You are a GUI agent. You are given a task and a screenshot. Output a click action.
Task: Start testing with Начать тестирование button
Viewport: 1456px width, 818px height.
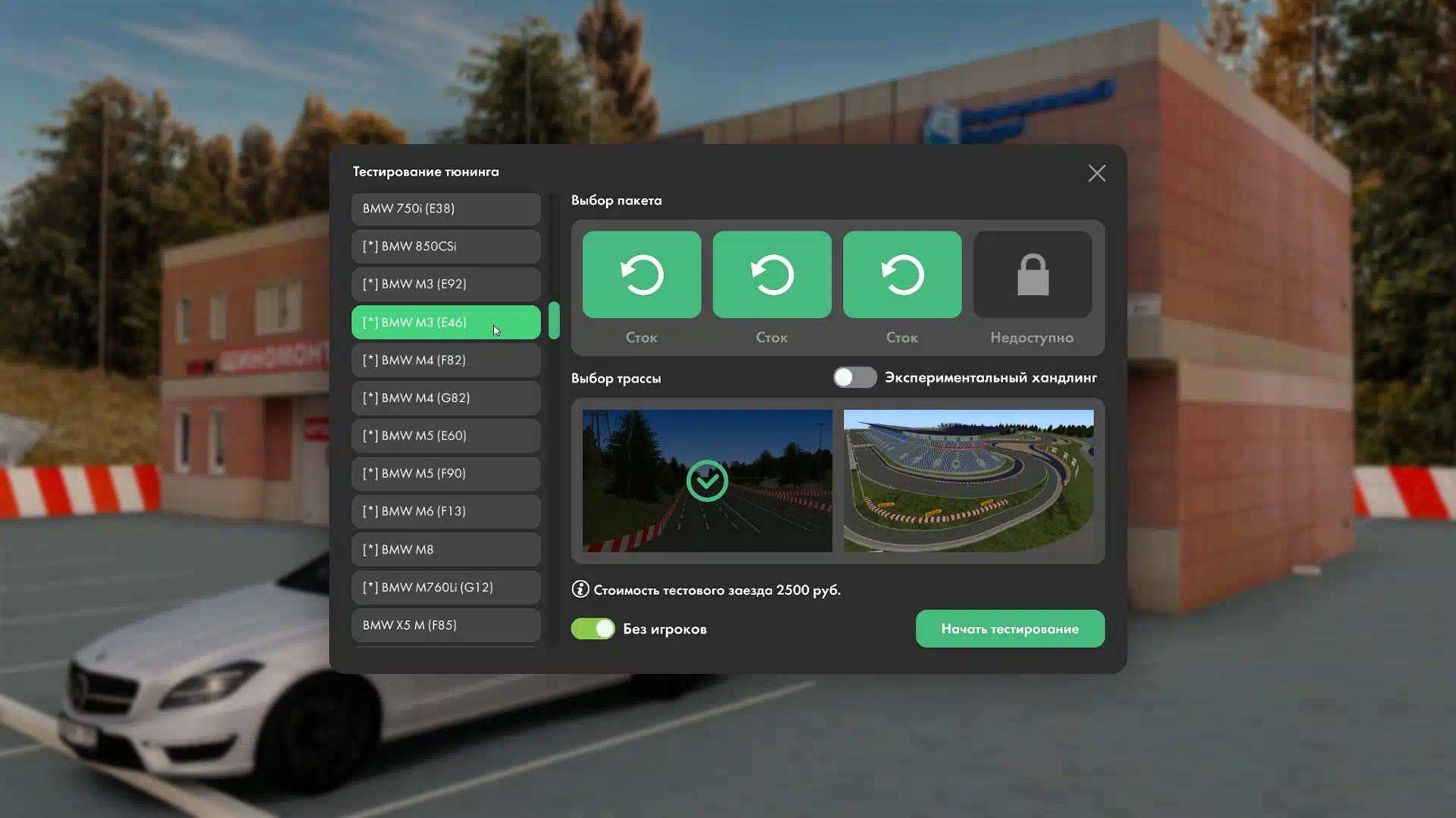[x=1010, y=628]
